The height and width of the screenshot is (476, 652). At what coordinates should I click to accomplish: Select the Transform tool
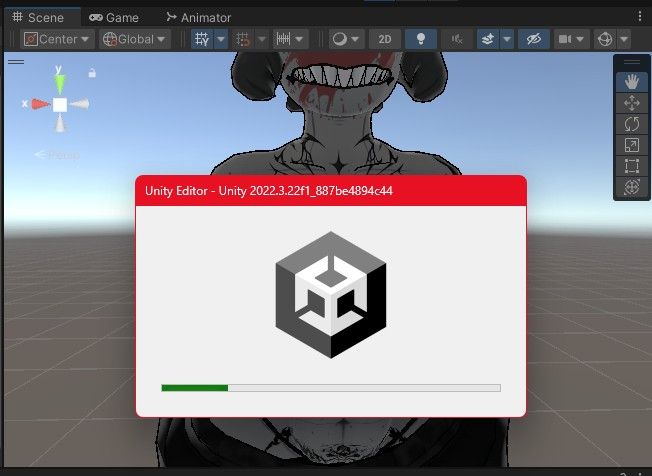pos(632,187)
